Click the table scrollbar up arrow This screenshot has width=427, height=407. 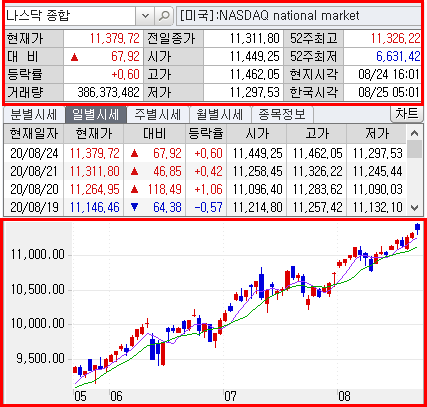(414, 133)
